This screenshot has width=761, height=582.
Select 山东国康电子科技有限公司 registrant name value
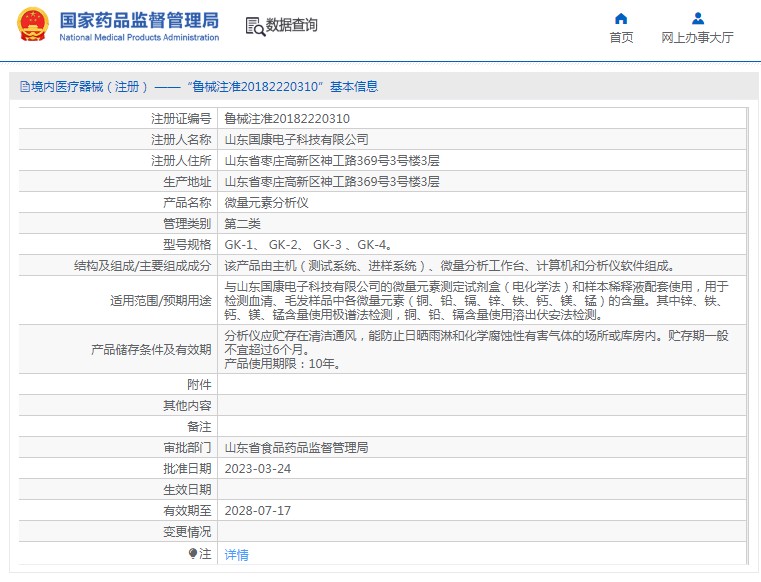point(296,140)
